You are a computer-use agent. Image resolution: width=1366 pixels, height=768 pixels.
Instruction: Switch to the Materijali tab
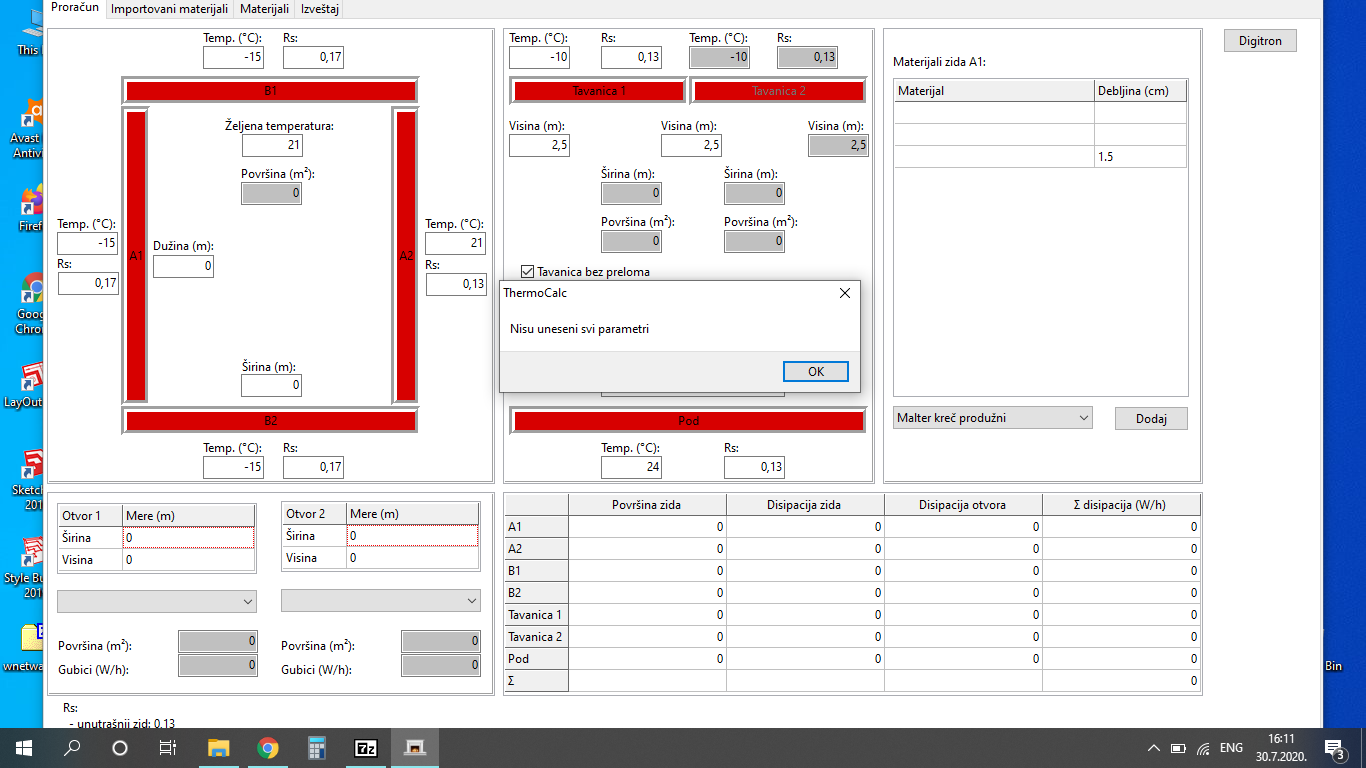coord(264,9)
